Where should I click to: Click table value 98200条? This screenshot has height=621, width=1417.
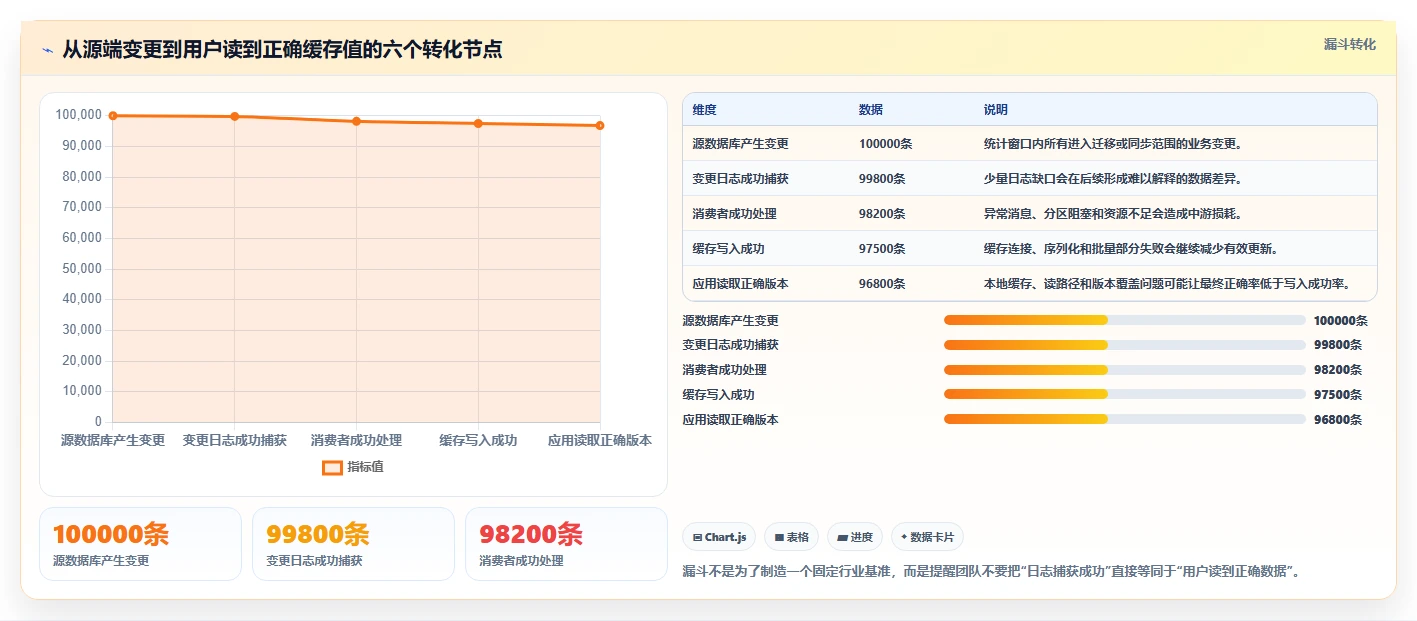pyautogui.click(x=882, y=214)
